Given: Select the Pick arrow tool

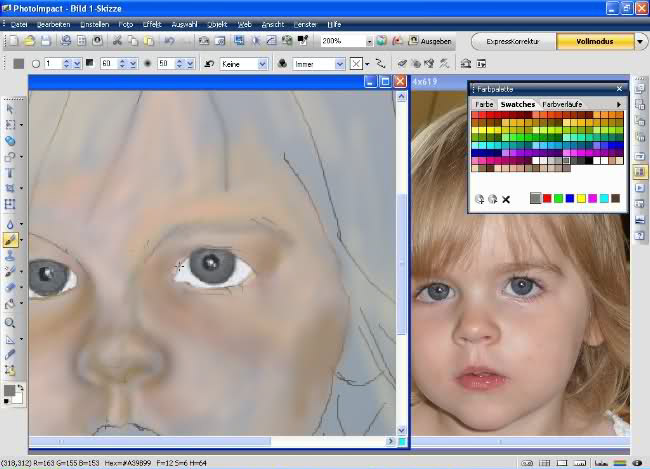Looking at the screenshot, I should (10, 108).
